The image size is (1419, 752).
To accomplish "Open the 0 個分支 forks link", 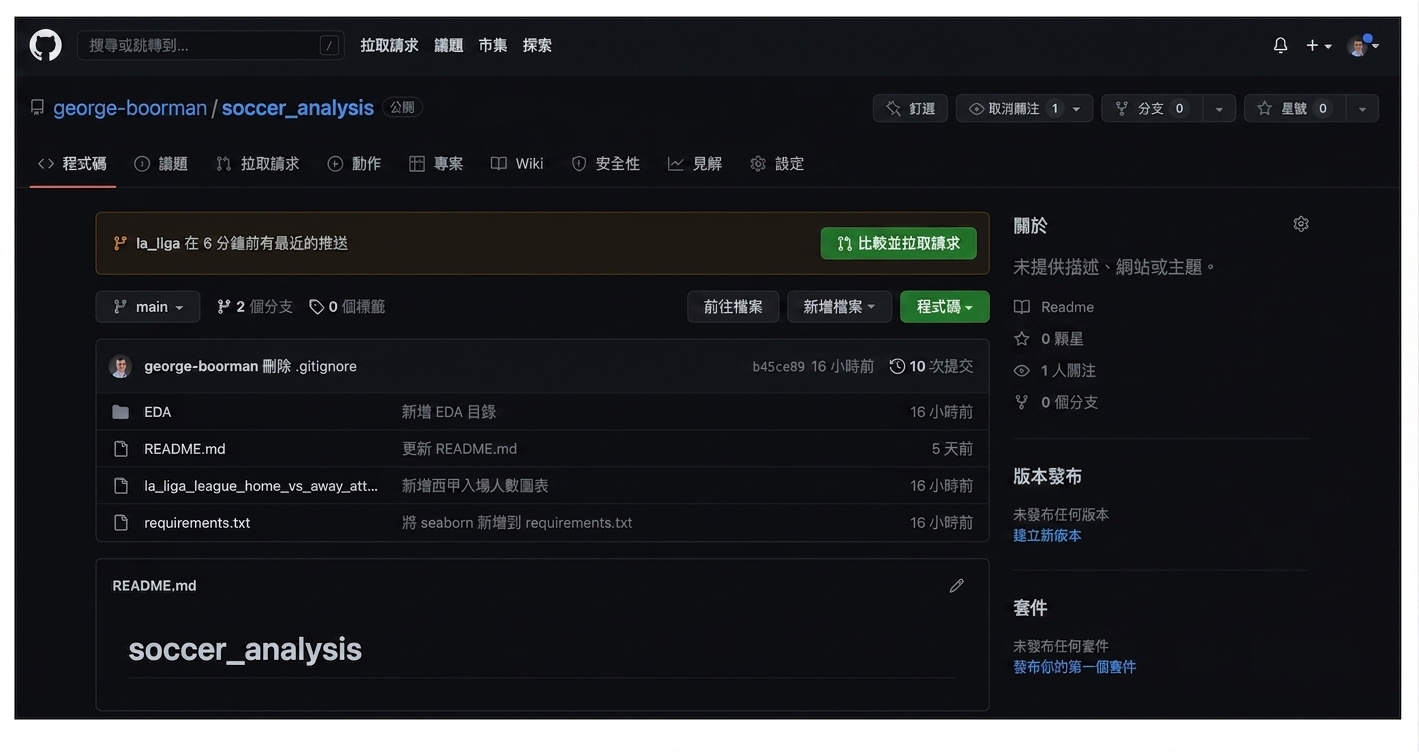I will tap(1056, 402).
